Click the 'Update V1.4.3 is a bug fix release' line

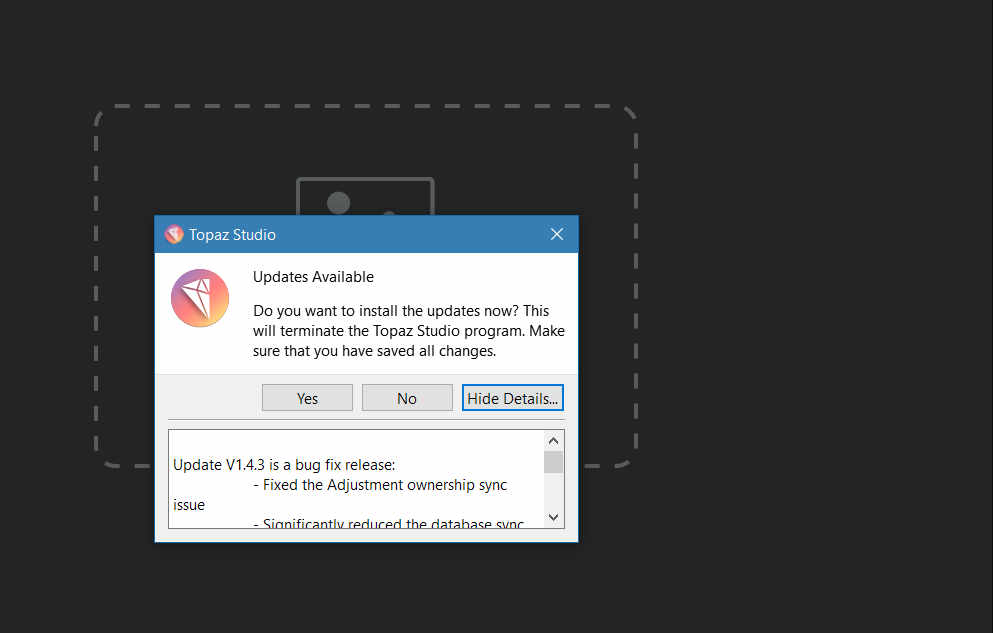(284, 465)
